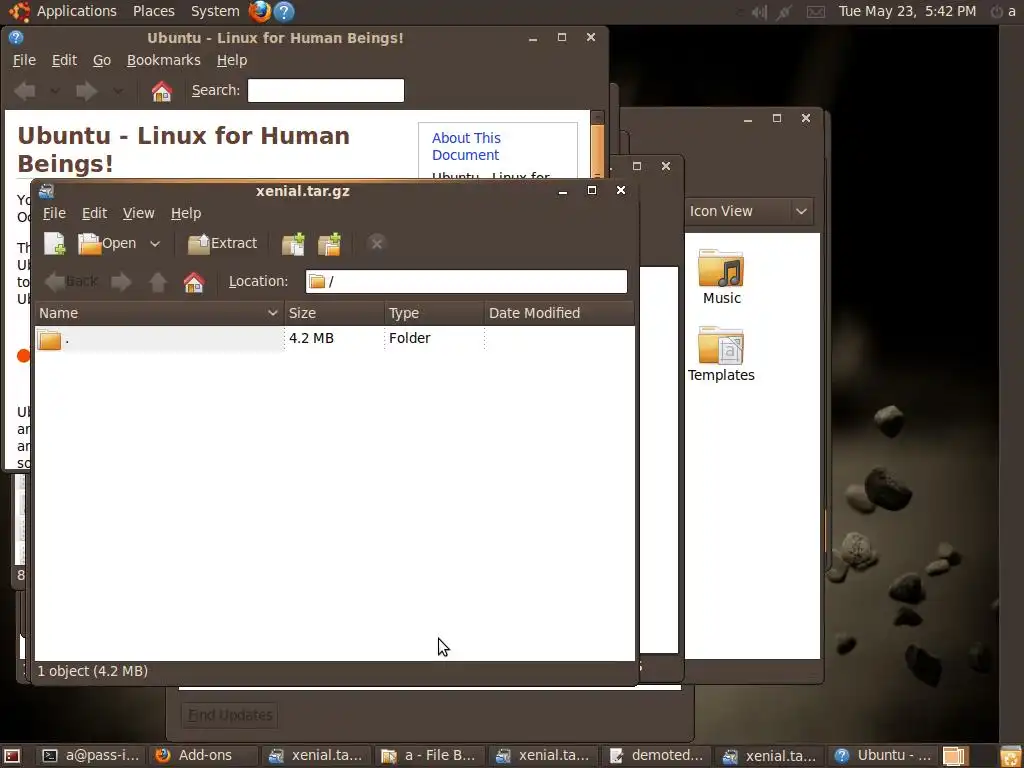1024x768 pixels.
Task: Launch Firefox from the top panel icon
Action: 260,11
